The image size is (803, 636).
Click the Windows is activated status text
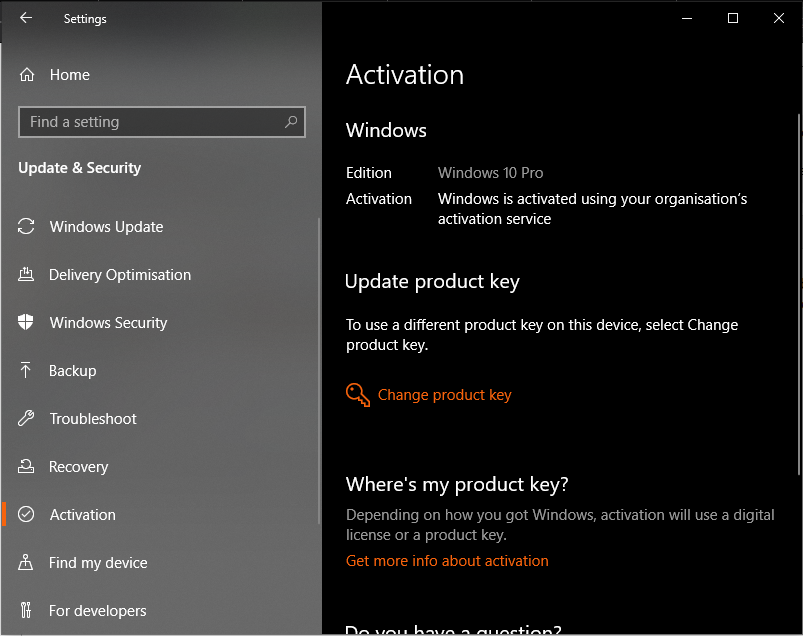pyautogui.click(x=593, y=208)
